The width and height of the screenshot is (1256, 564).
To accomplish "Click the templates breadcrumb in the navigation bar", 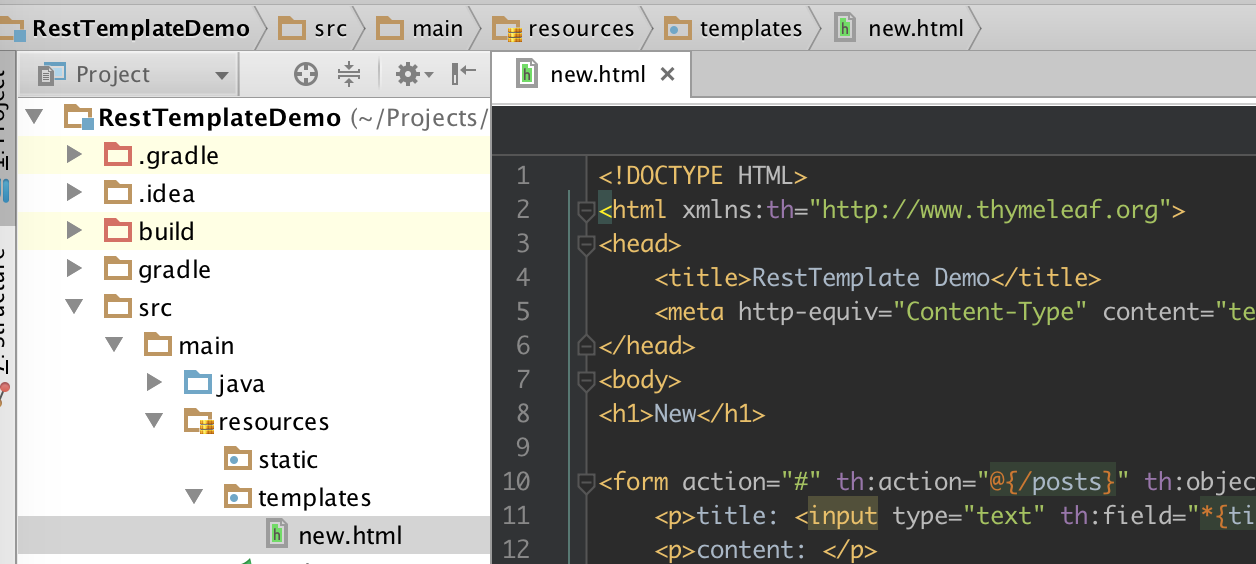I will (x=735, y=29).
